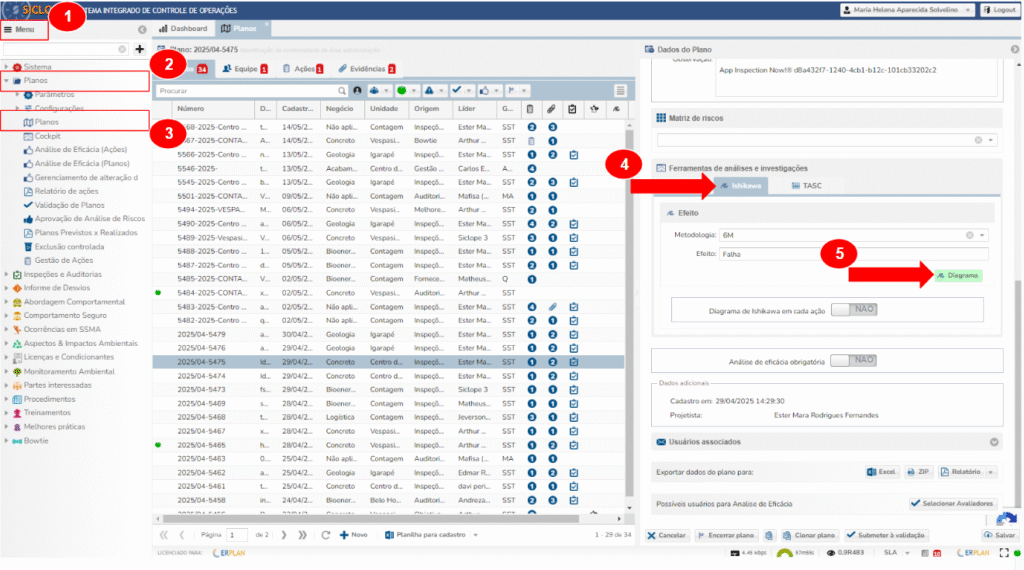Image resolution: width=1024 pixels, height=570 pixels.
Task: Add new item with sidebar plus icon
Action: (139, 49)
